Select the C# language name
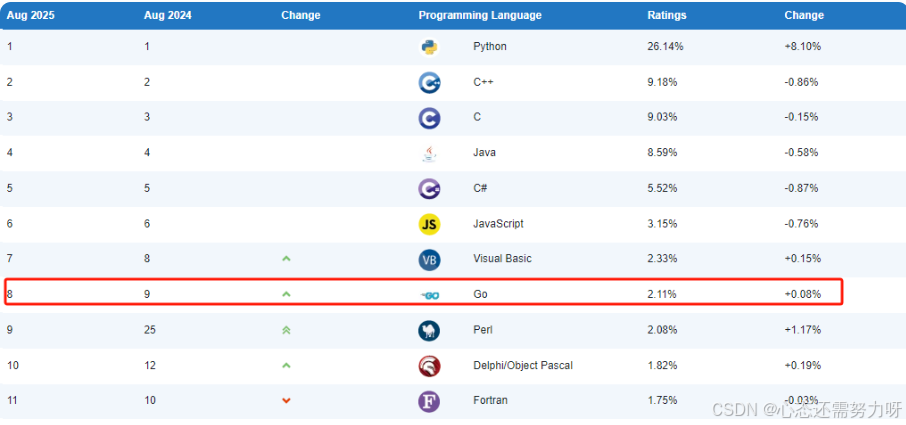Viewport: 906px width, 425px height. tap(481, 188)
